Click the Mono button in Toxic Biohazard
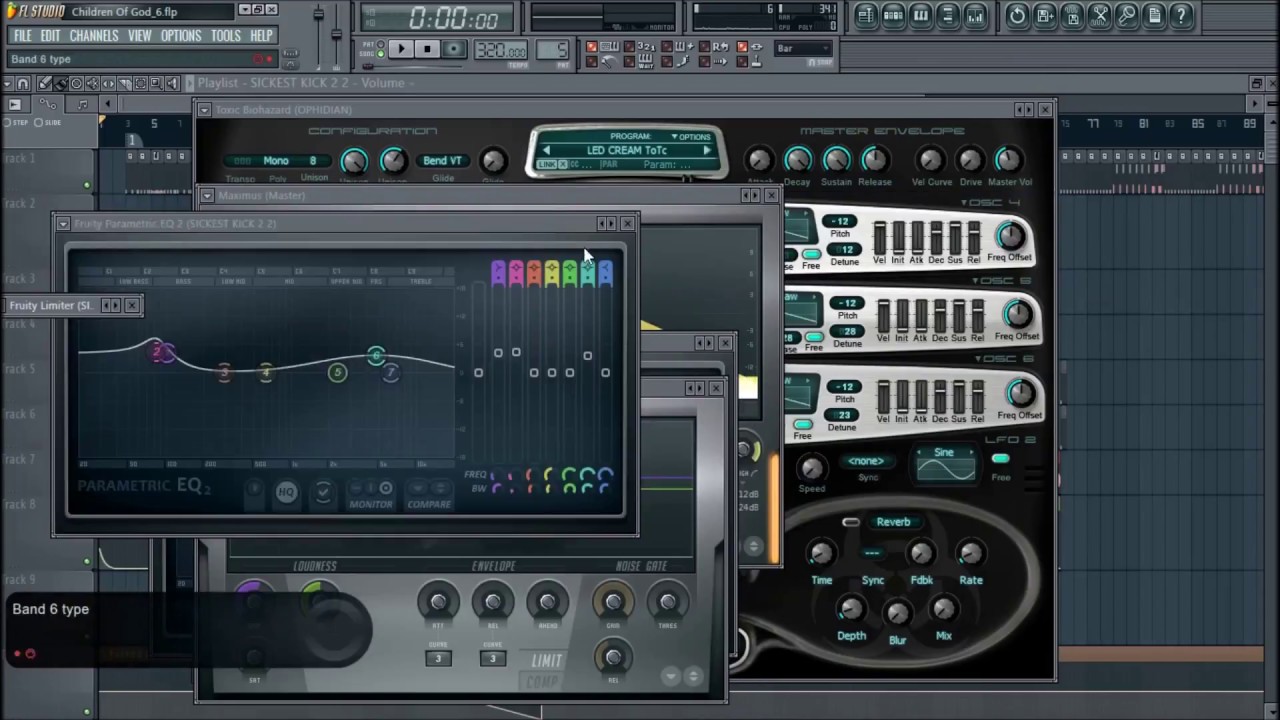 [x=276, y=161]
